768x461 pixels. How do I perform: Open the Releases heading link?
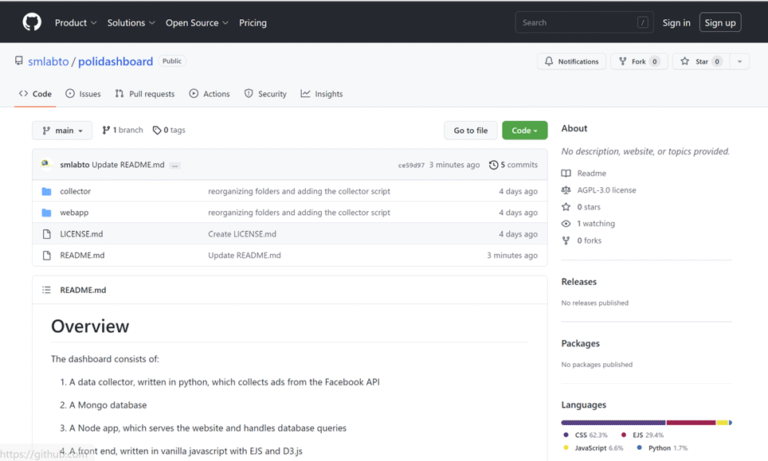579,282
